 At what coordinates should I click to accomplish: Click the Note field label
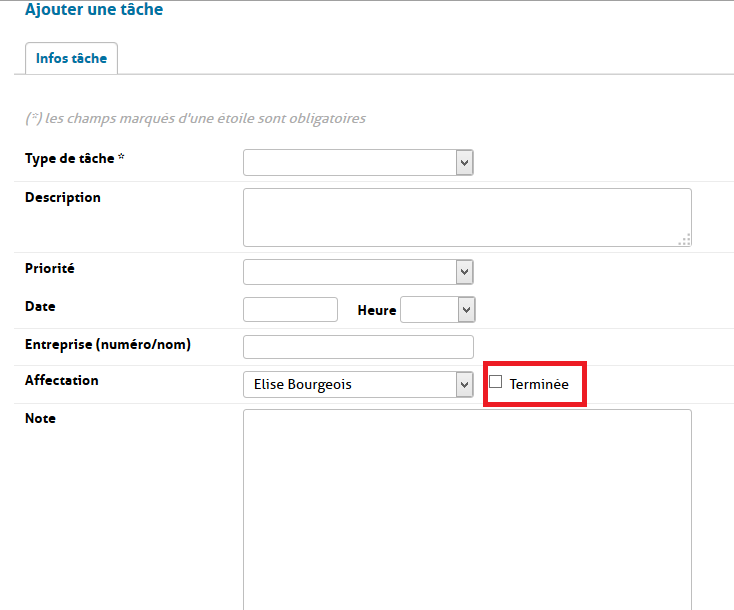point(40,418)
